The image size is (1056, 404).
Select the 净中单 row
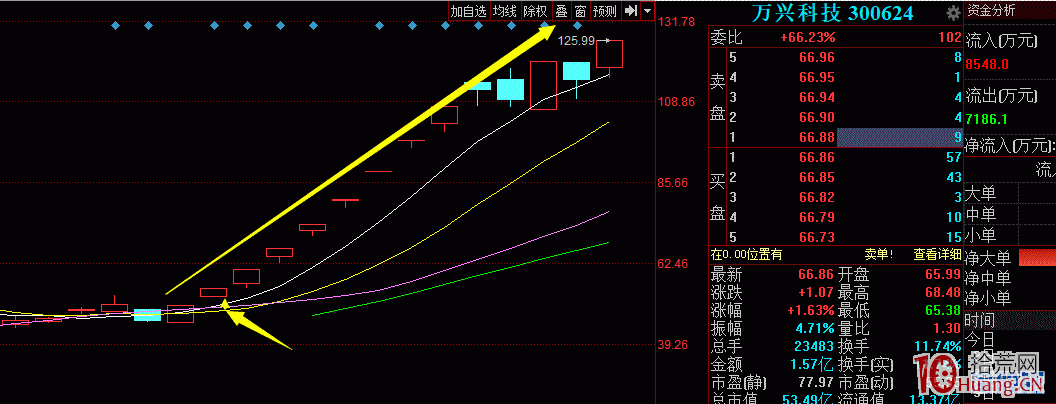[1010, 277]
